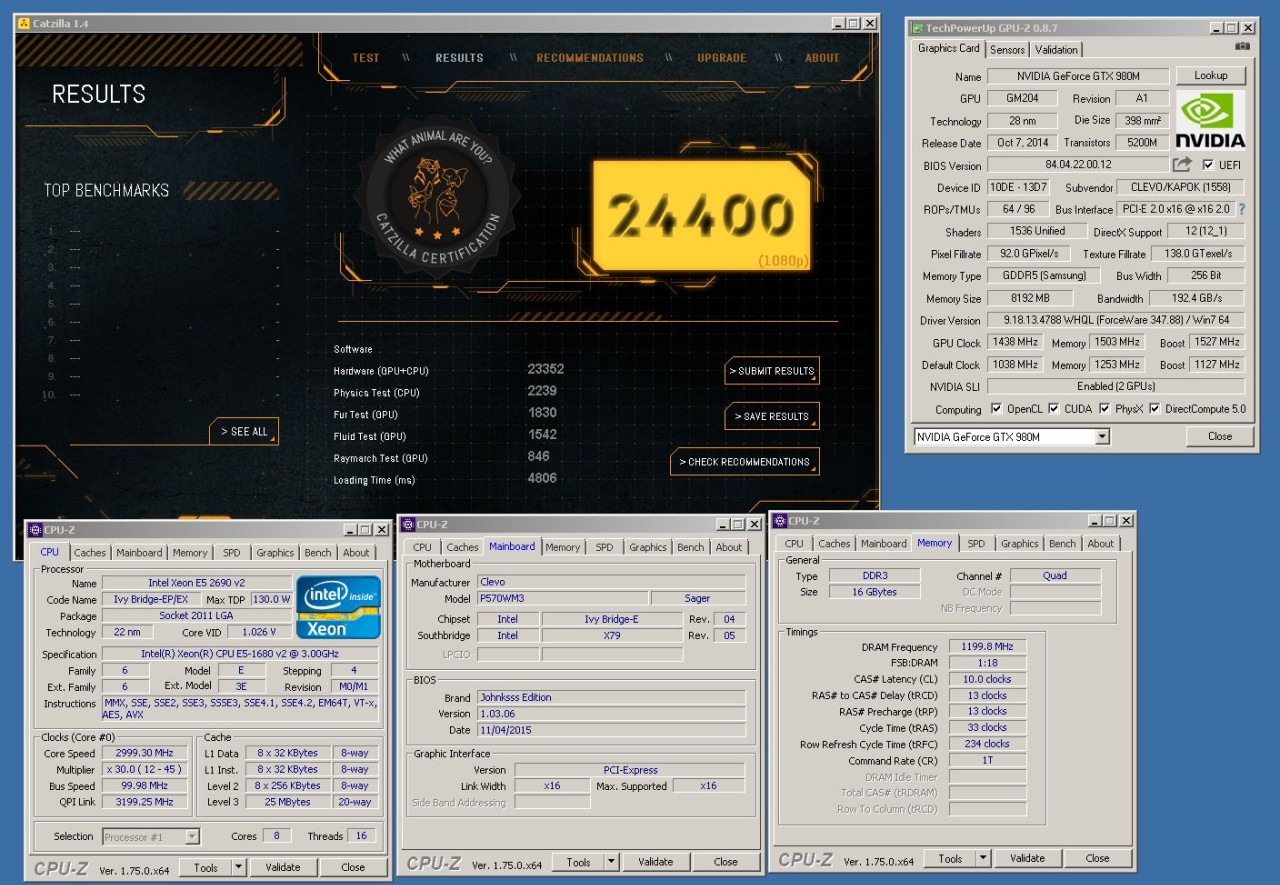Image resolution: width=1280 pixels, height=885 pixels.
Task: Save GPU BIOS with the share arrow icon
Action: pyautogui.click(x=1183, y=164)
